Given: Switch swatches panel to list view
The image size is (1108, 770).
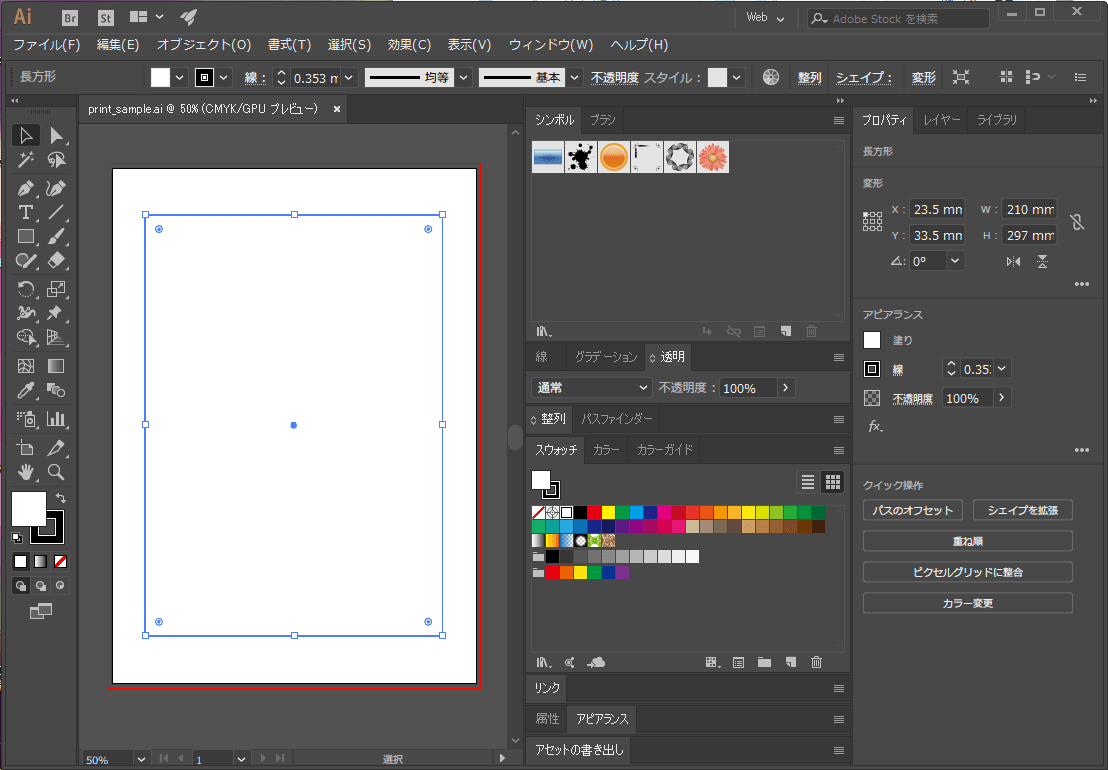Looking at the screenshot, I should pyautogui.click(x=808, y=482).
